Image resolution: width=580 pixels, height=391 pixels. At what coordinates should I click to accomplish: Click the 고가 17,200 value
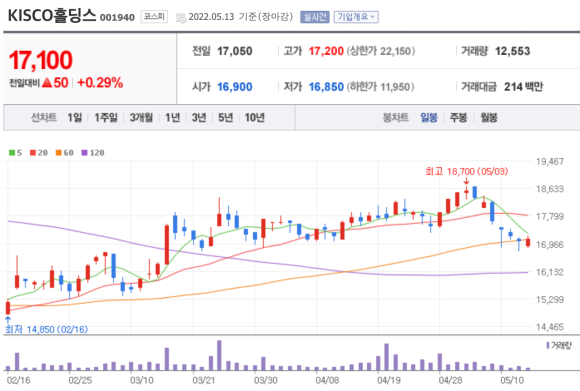point(326,51)
